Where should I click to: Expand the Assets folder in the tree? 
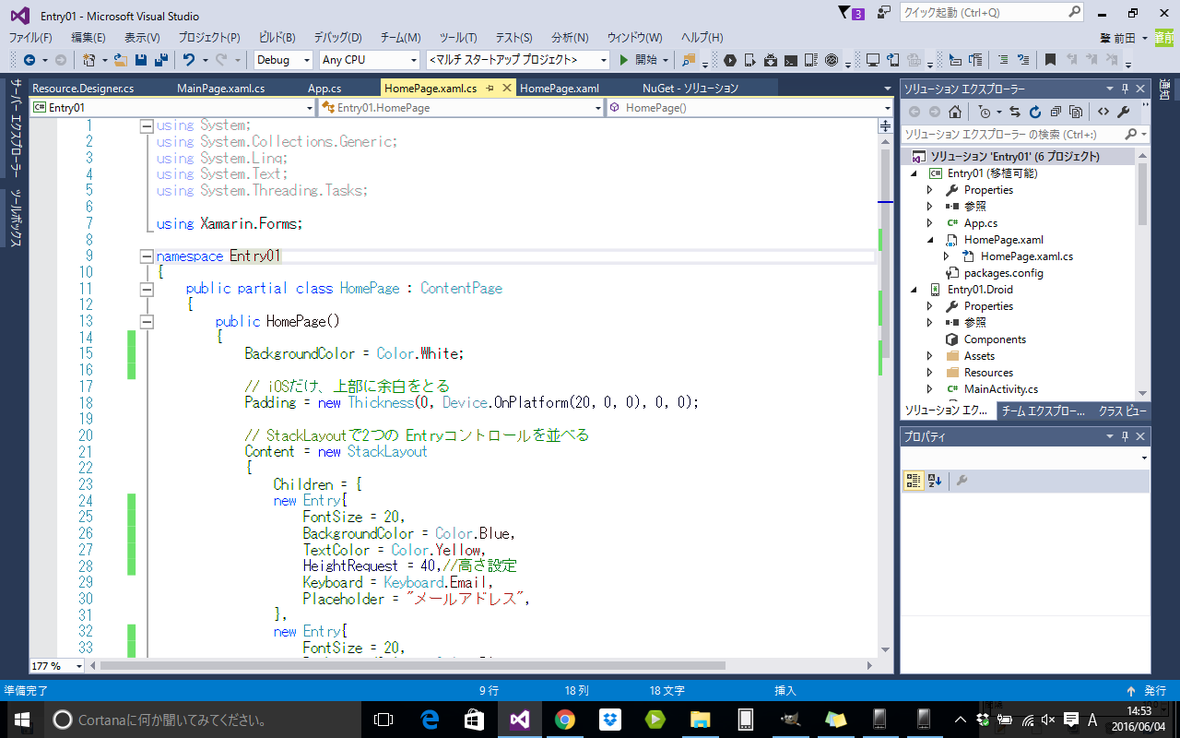click(x=929, y=356)
